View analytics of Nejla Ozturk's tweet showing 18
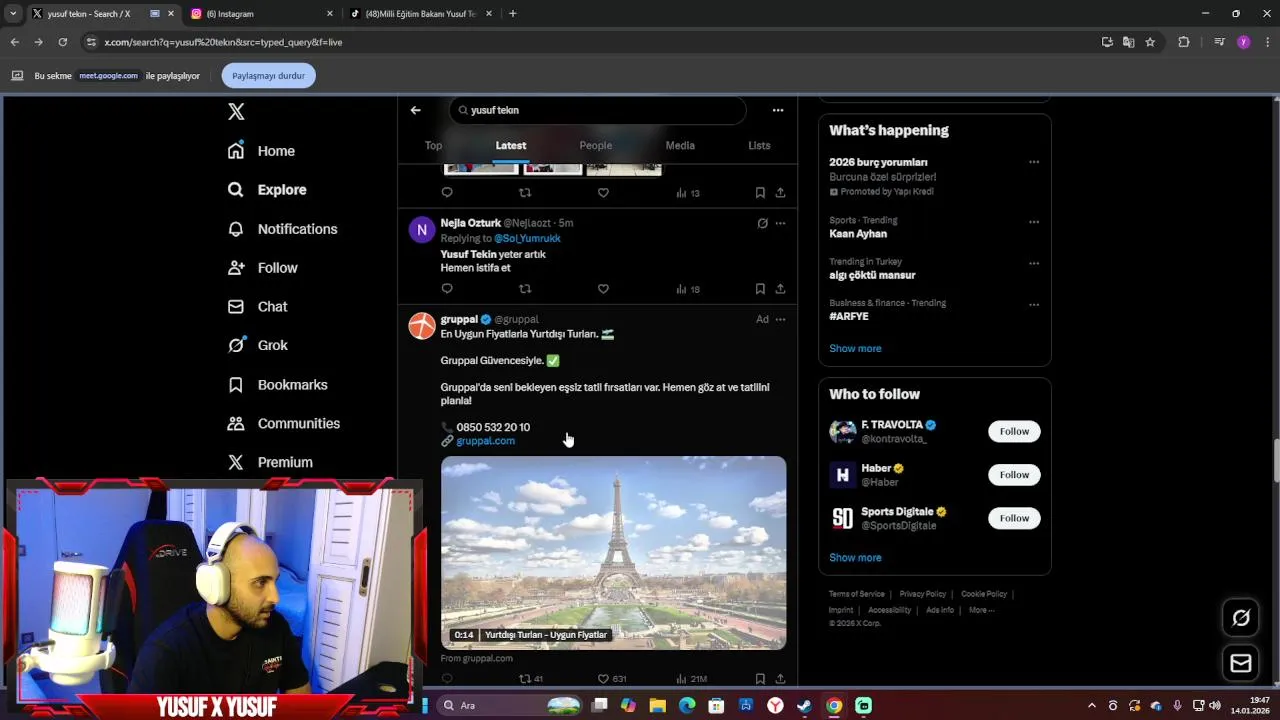Image resolution: width=1280 pixels, height=720 pixels. click(x=688, y=289)
